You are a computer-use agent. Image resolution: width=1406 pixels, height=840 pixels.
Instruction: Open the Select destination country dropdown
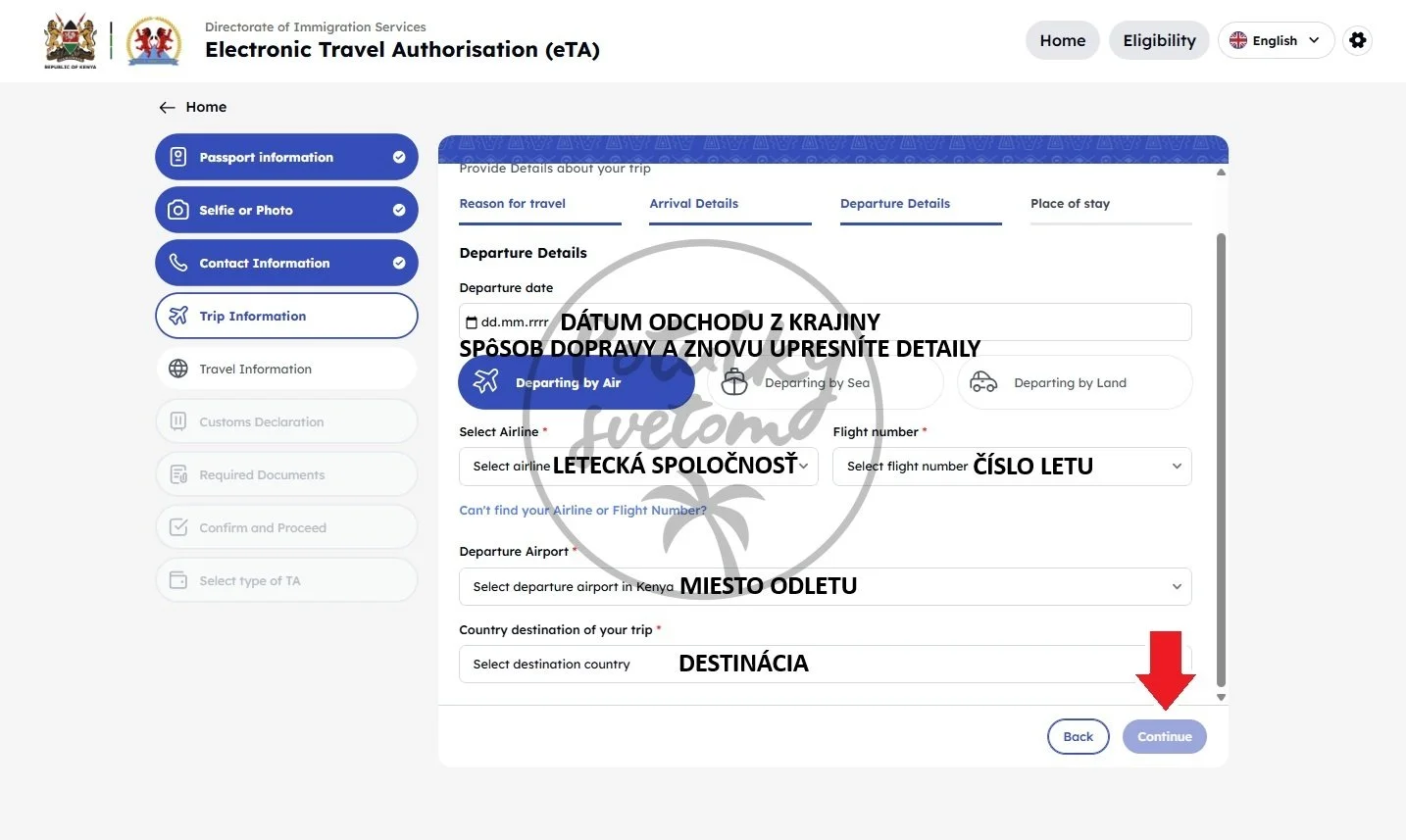pyautogui.click(x=826, y=664)
